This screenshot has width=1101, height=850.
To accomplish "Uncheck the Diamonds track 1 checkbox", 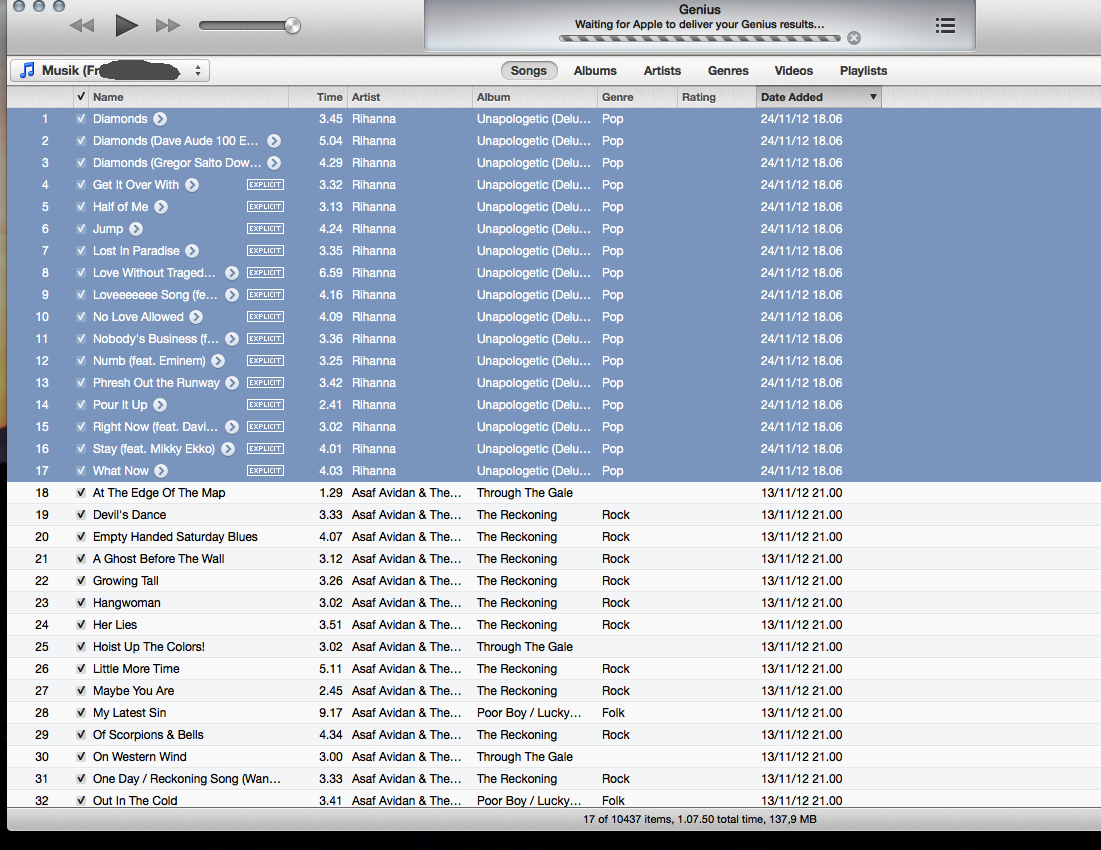I will pyautogui.click(x=81, y=119).
